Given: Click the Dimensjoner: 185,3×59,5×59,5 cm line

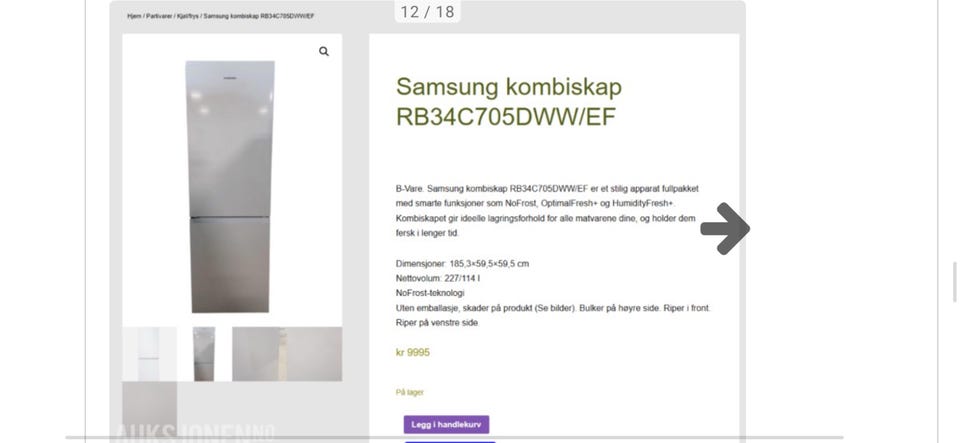Looking at the screenshot, I should point(462,264).
